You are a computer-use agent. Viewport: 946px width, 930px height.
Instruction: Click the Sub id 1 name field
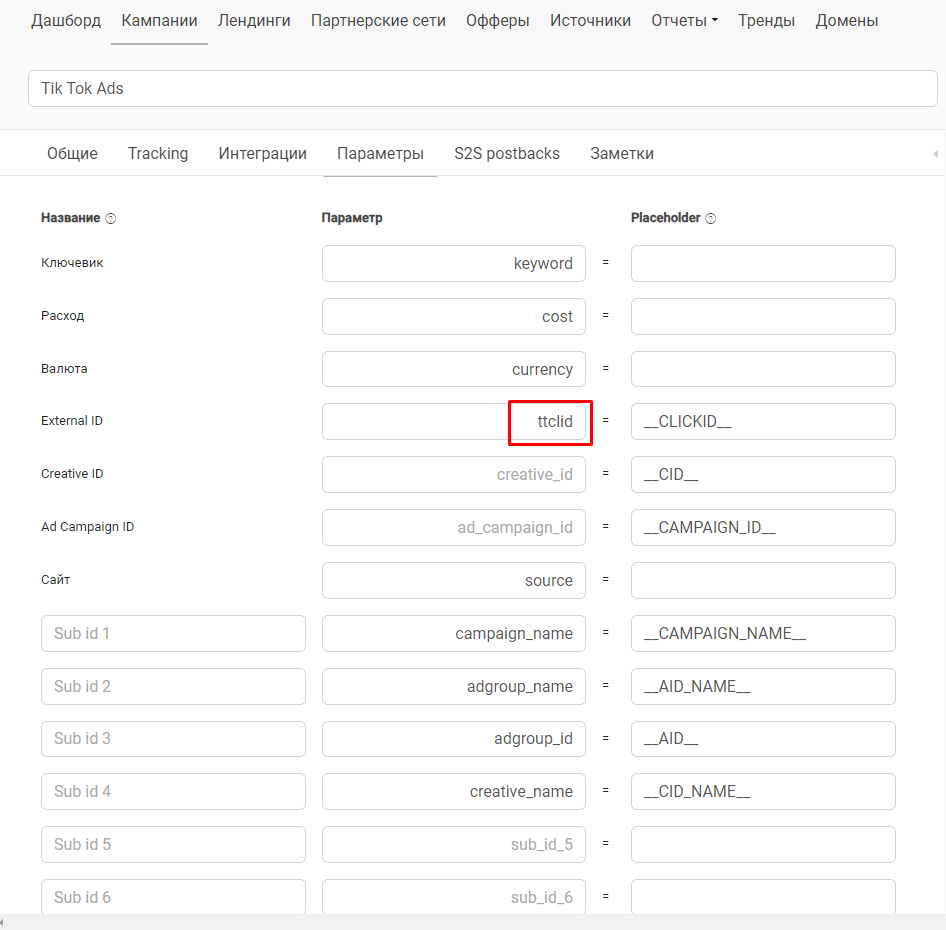pyautogui.click(x=173, y=633)
